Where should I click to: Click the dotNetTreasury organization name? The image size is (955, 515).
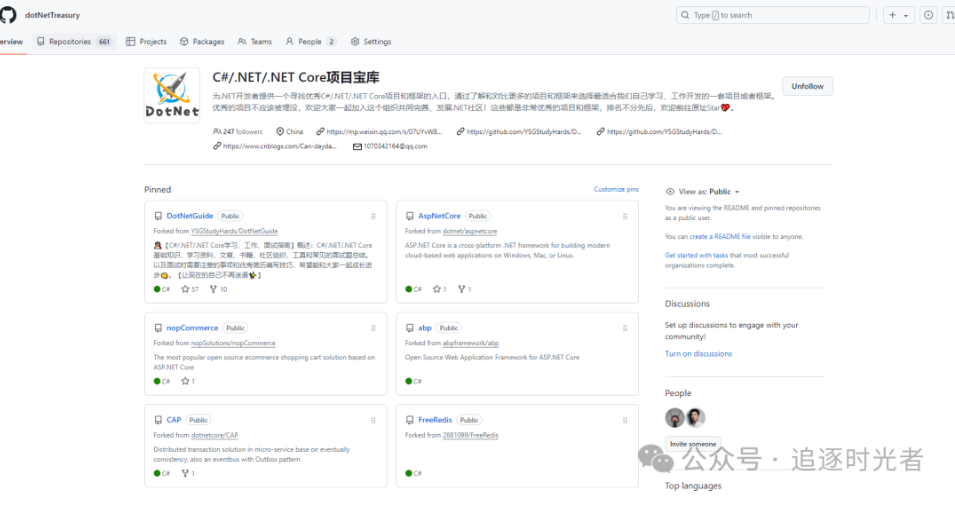(52, 15)
